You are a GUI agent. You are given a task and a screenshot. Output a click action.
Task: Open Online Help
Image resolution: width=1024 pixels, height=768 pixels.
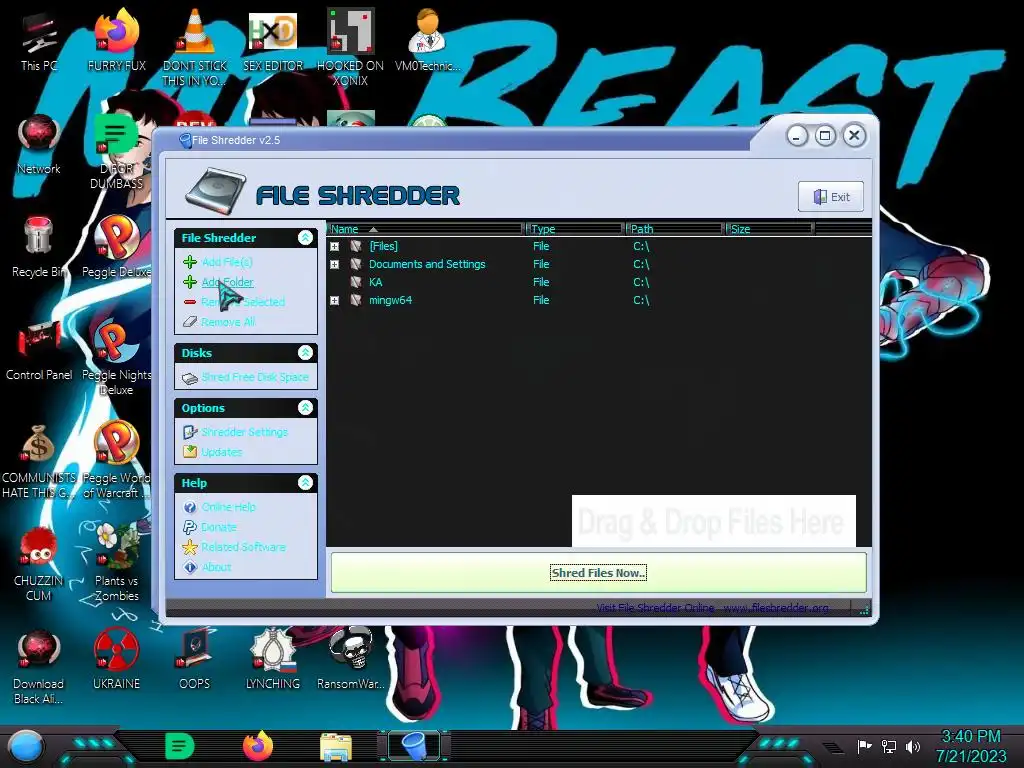click(229, 507)
